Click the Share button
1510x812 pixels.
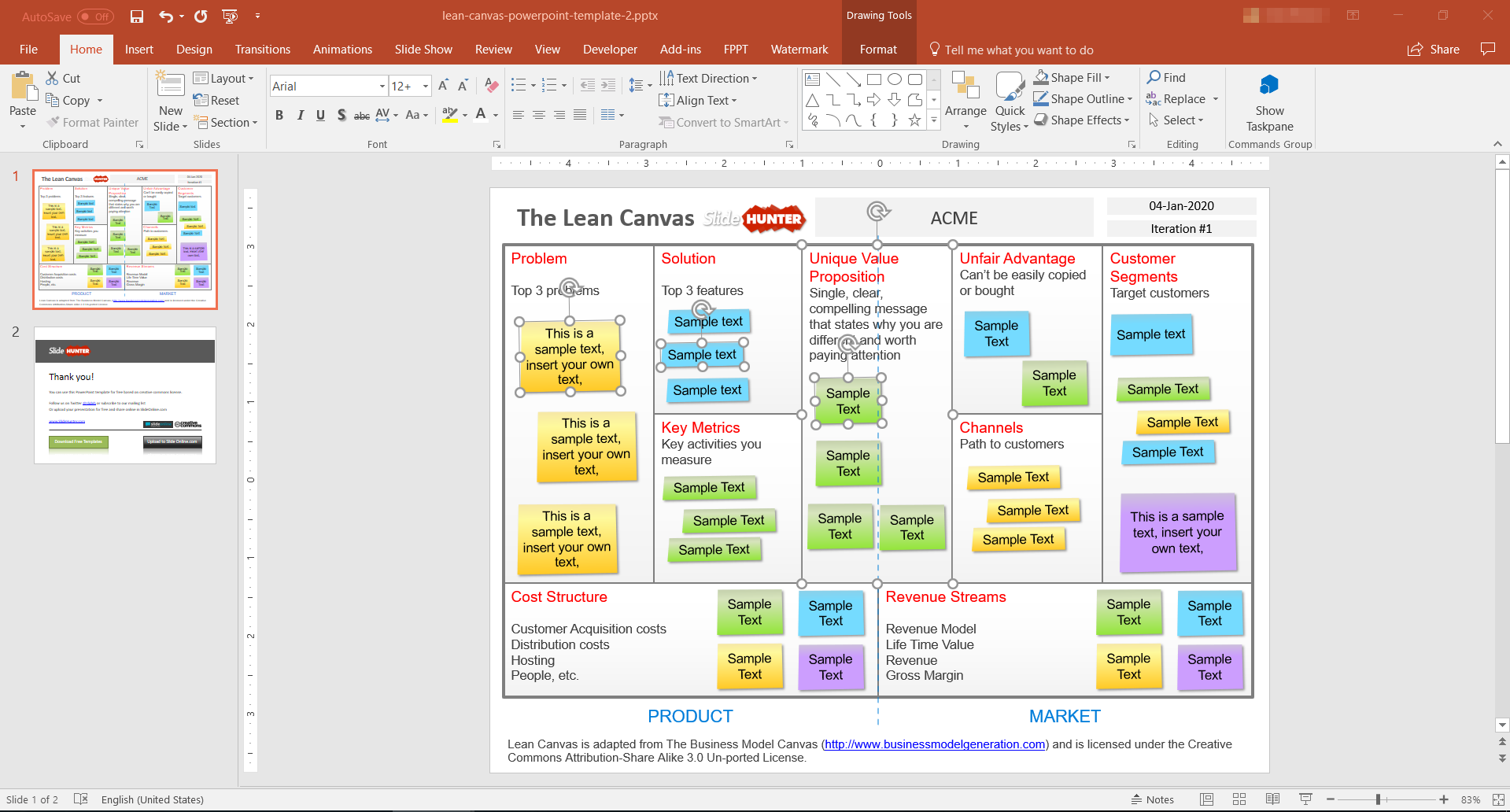pyautogui.click(x=1434, y=50)
